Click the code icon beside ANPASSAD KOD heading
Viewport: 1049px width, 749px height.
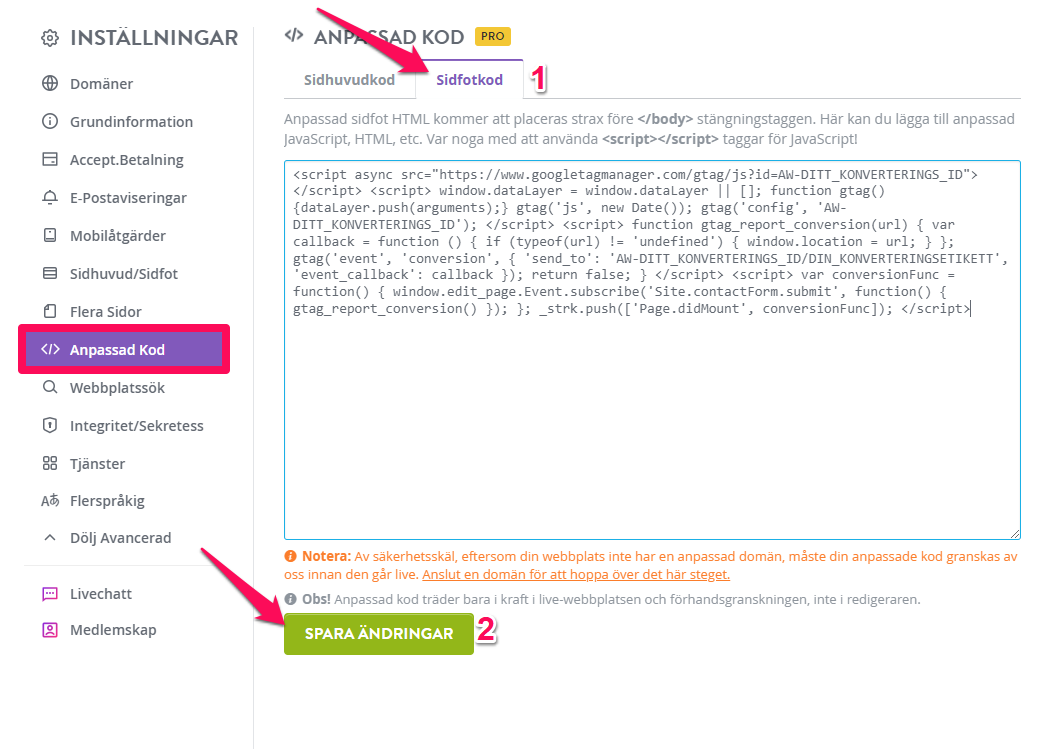(x=294, y=35)
